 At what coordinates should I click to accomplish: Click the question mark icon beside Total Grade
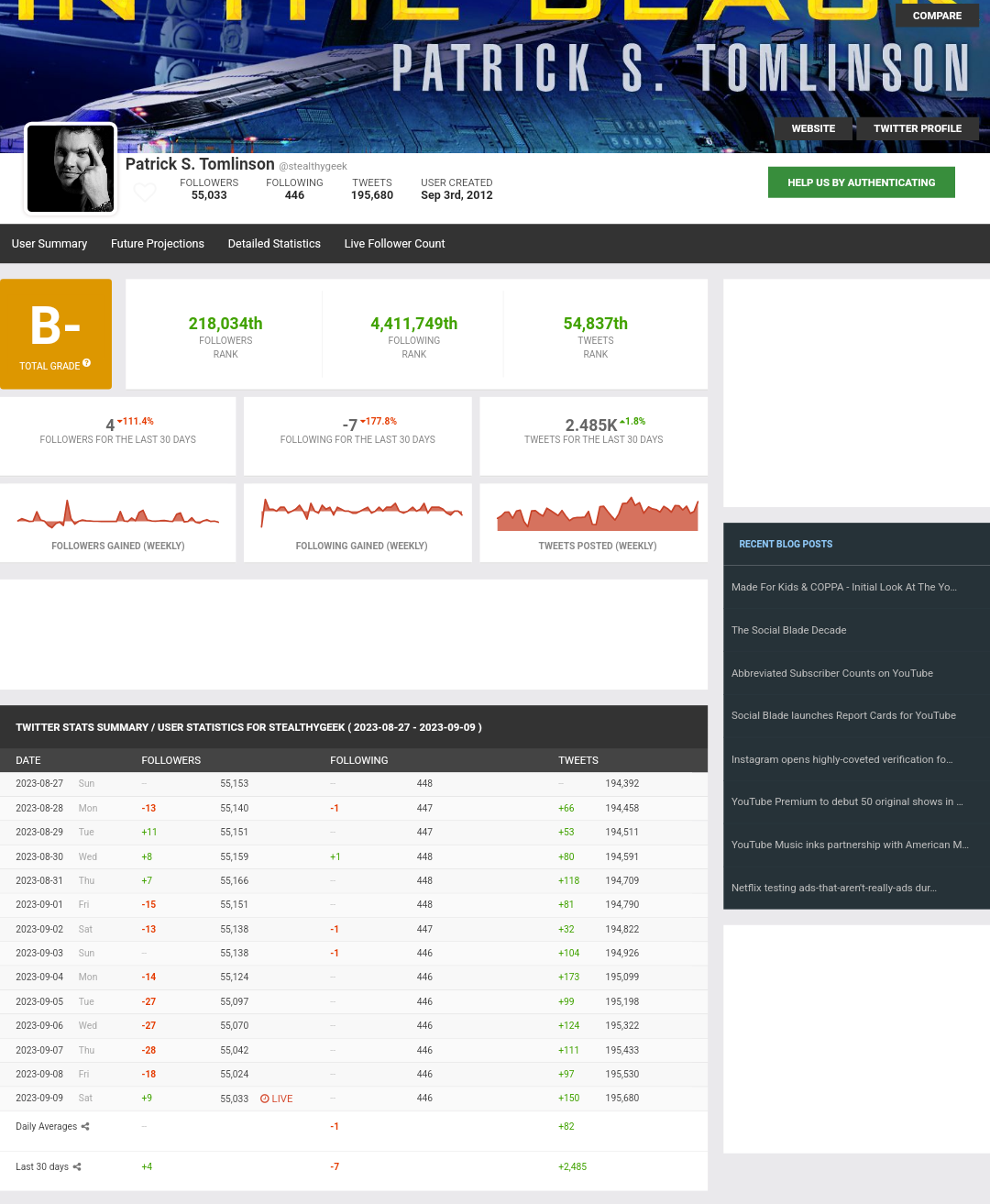coord(87,363)
